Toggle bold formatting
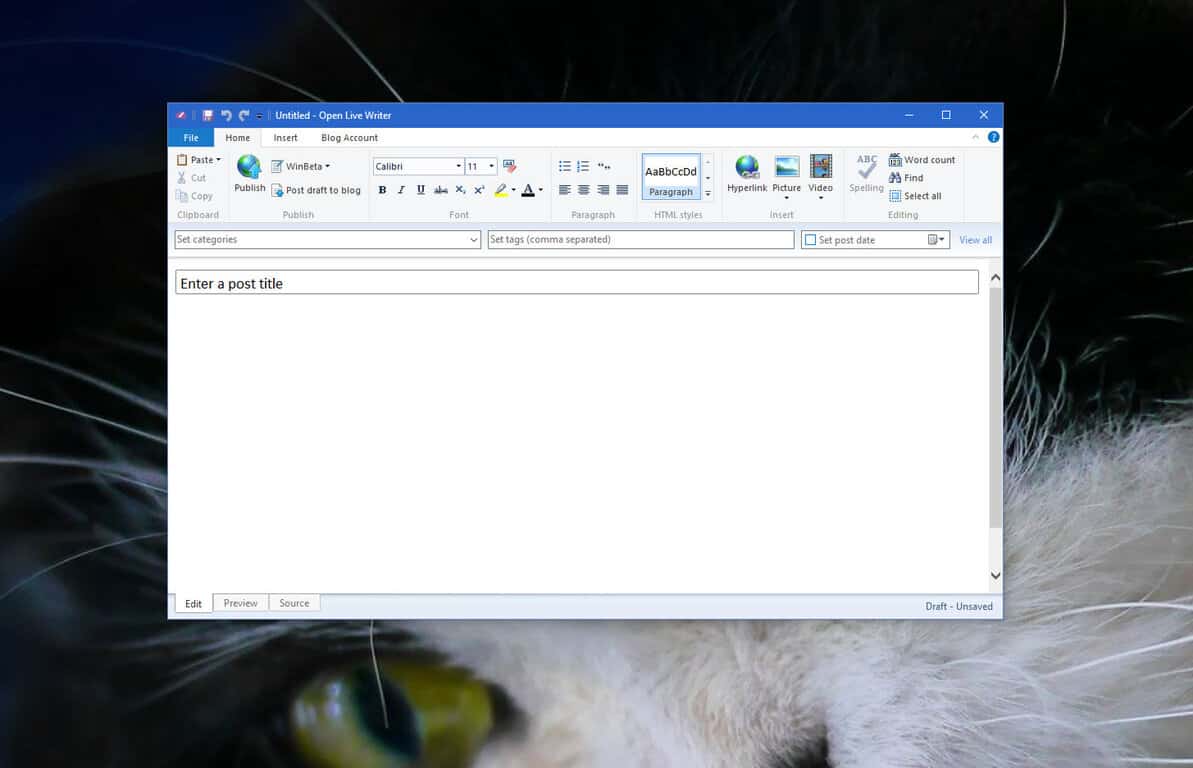1193x768 pixels. (x=382, y=190)
